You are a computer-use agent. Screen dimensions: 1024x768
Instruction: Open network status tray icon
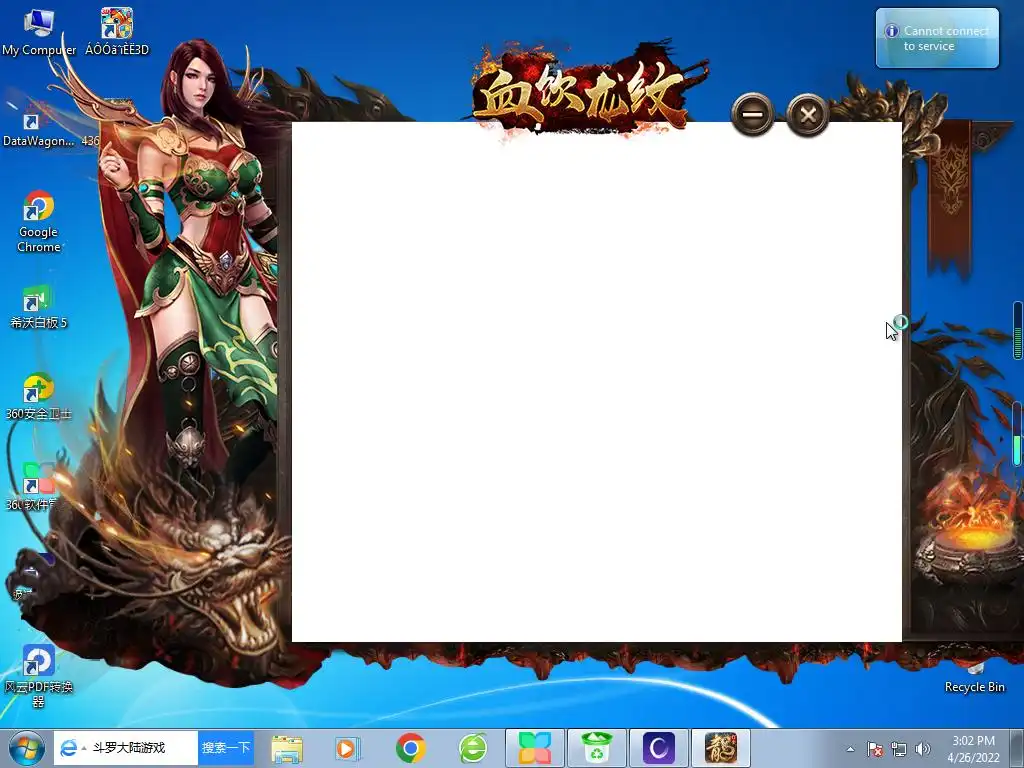[x=899, y=749]
